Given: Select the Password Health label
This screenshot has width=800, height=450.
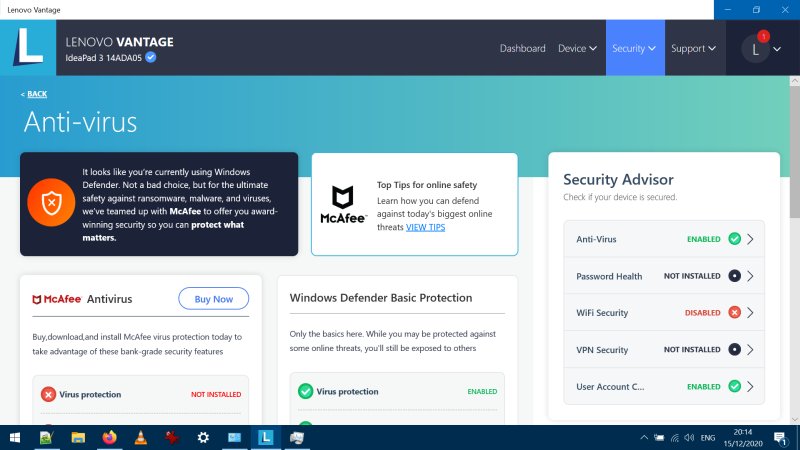Looking at the screenshot, I should (609, 276).
